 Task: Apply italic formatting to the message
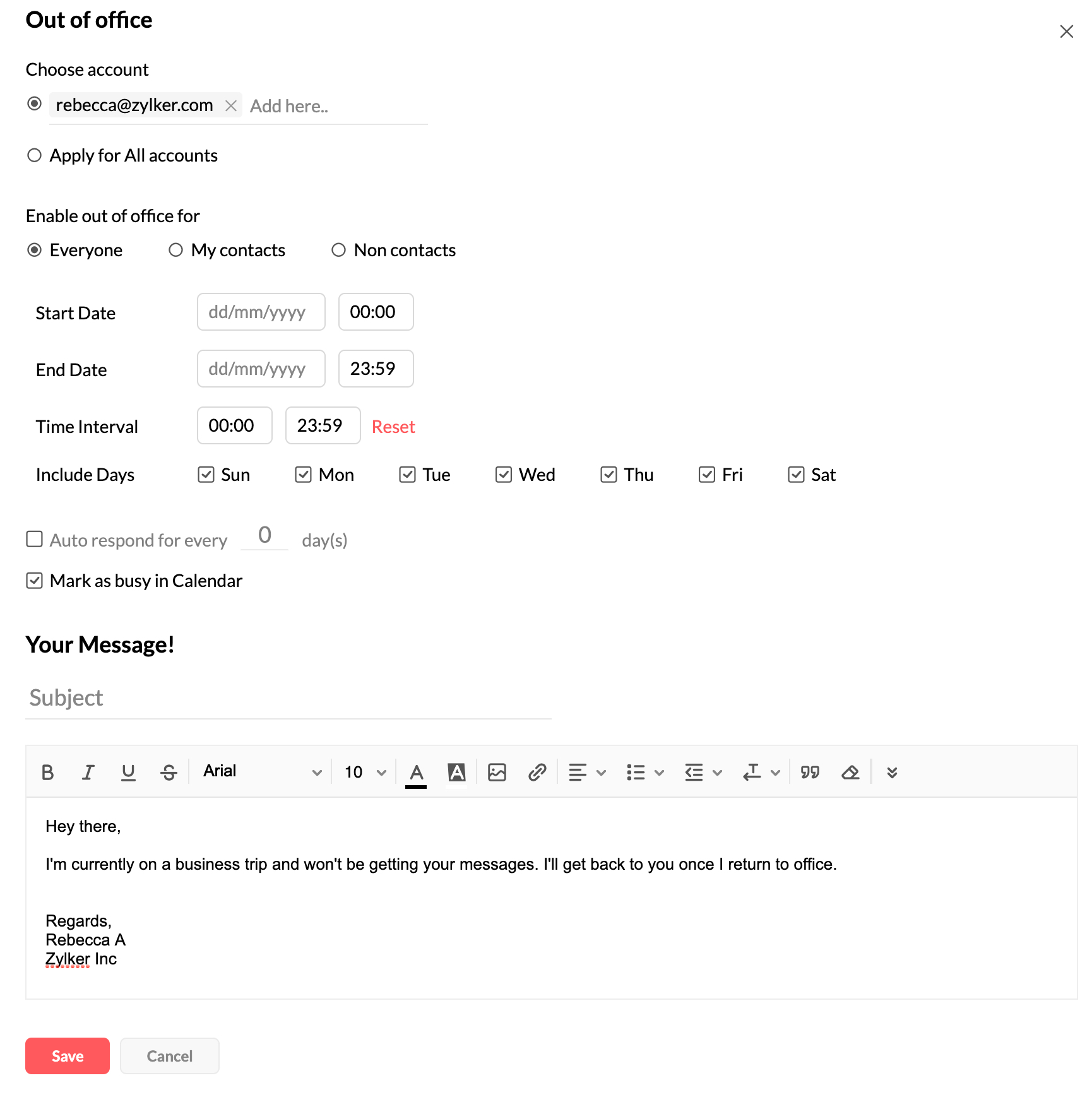tap(88, 771)
